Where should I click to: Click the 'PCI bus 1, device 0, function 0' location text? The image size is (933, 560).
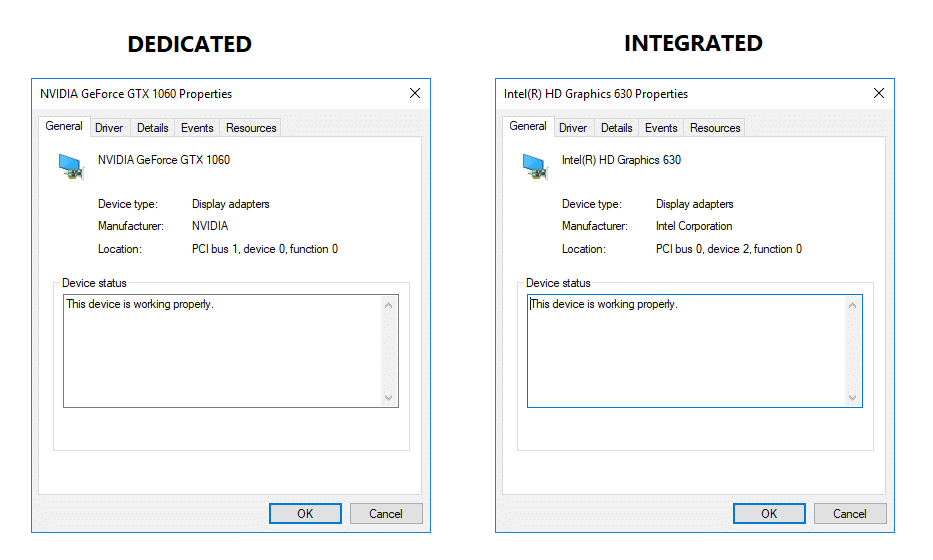click(x=265, y=249)
